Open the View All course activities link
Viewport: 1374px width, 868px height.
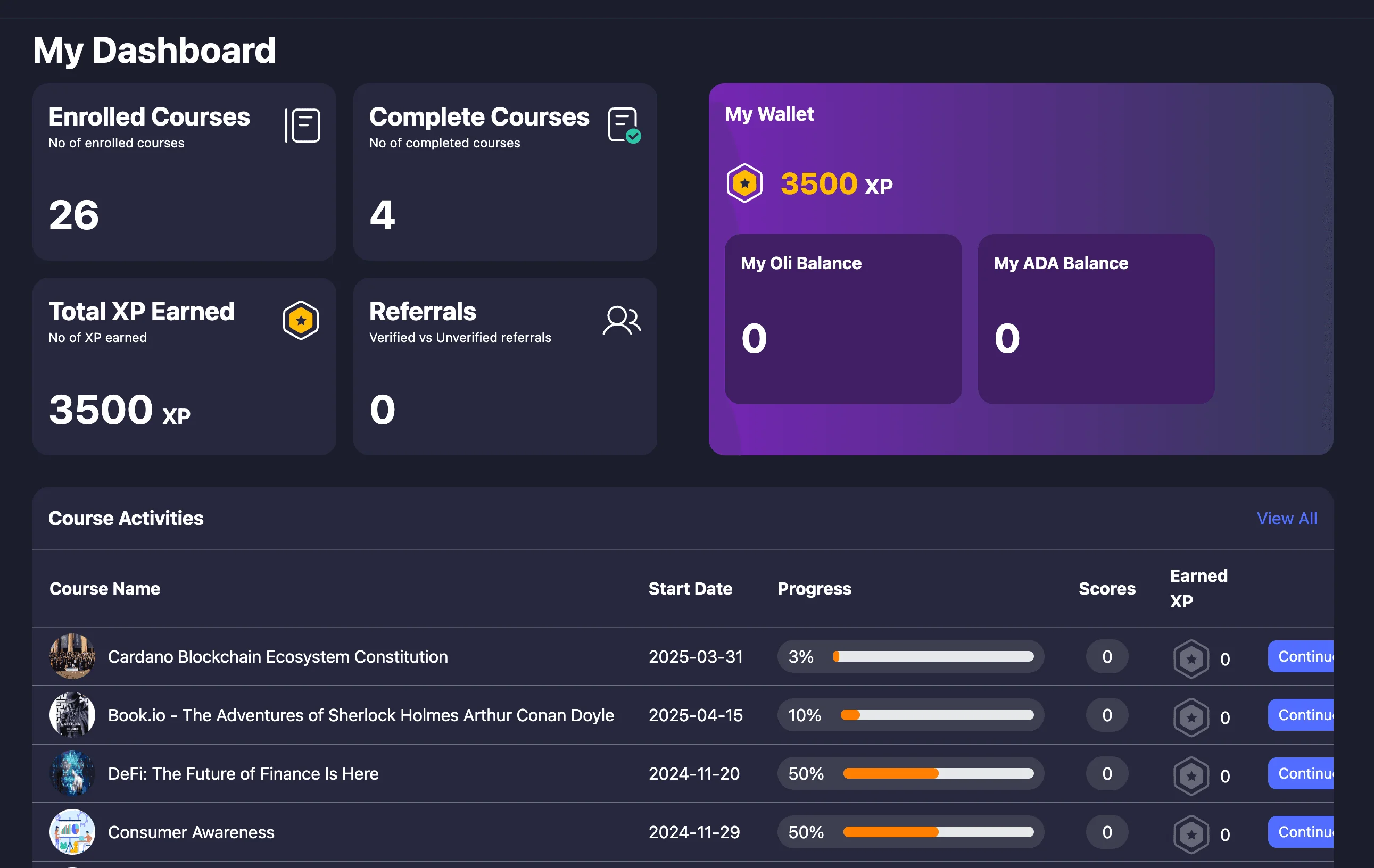pyautogui.click(x=1286, y=519)
